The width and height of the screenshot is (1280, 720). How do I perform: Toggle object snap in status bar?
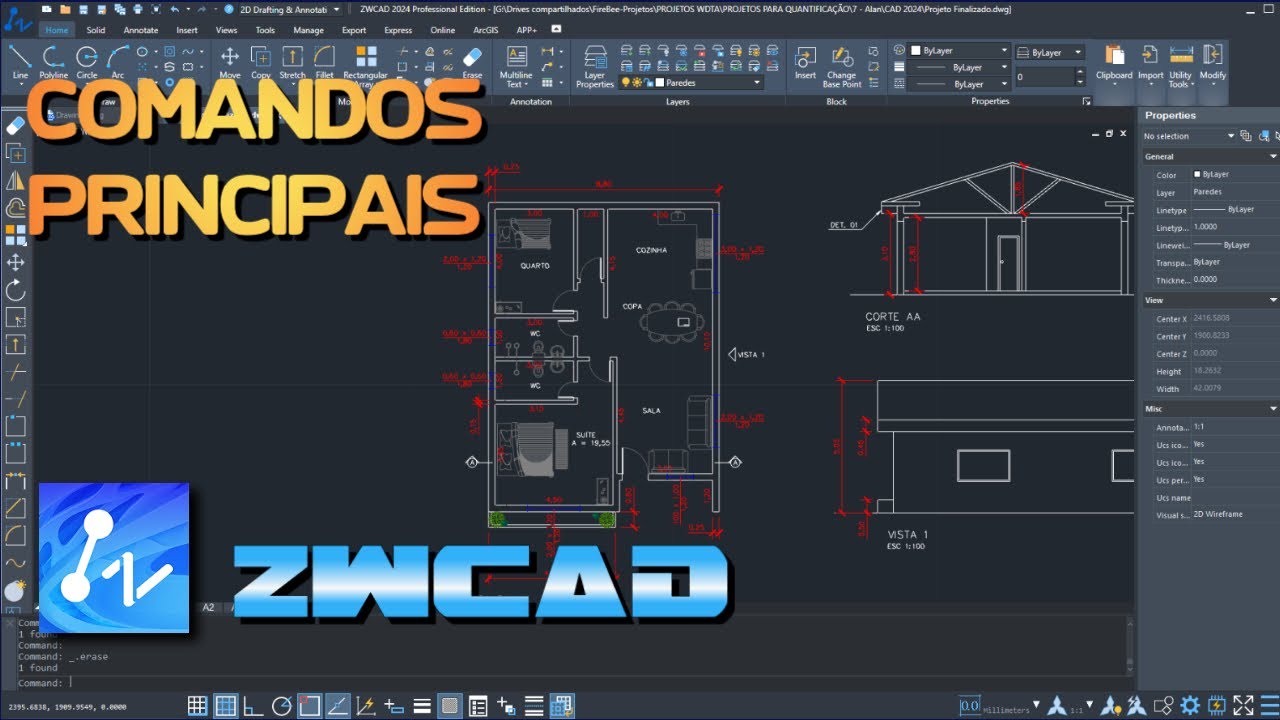[310, 705]
